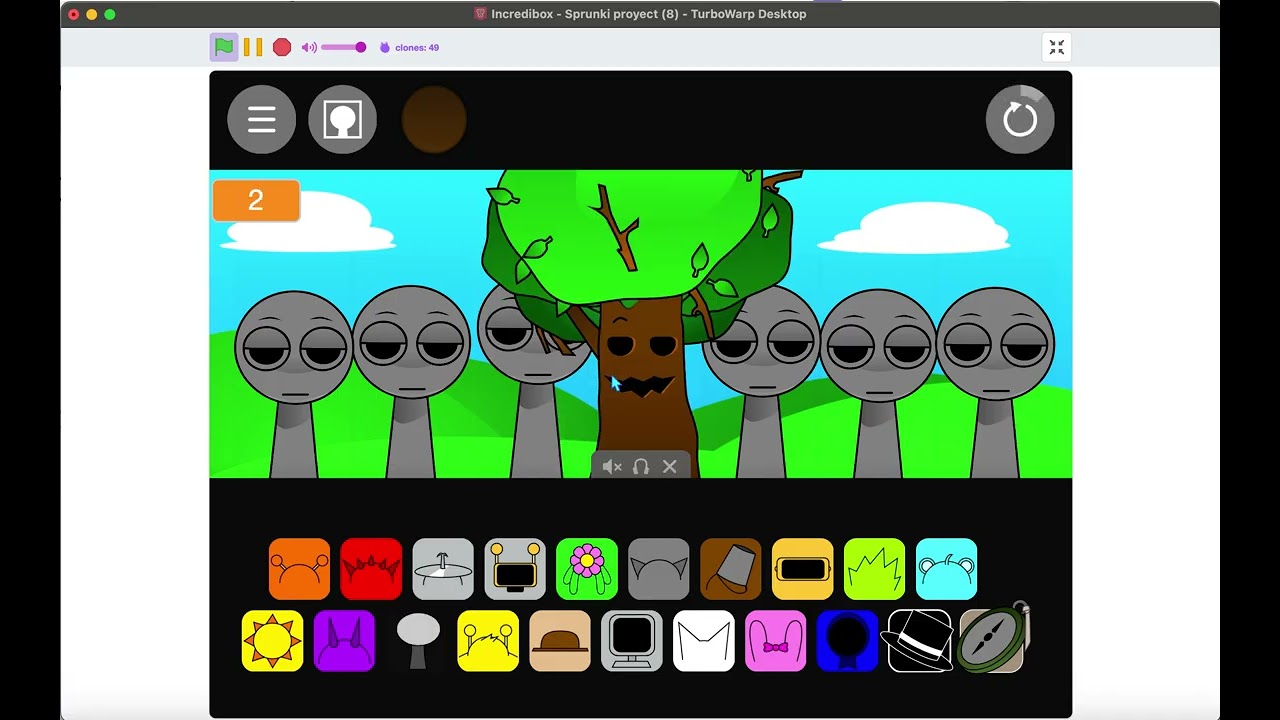The width and height of the screenshot is (1280, 720).
Task: Pick the gray cat-eared character icon
Action: coord(659,569)
